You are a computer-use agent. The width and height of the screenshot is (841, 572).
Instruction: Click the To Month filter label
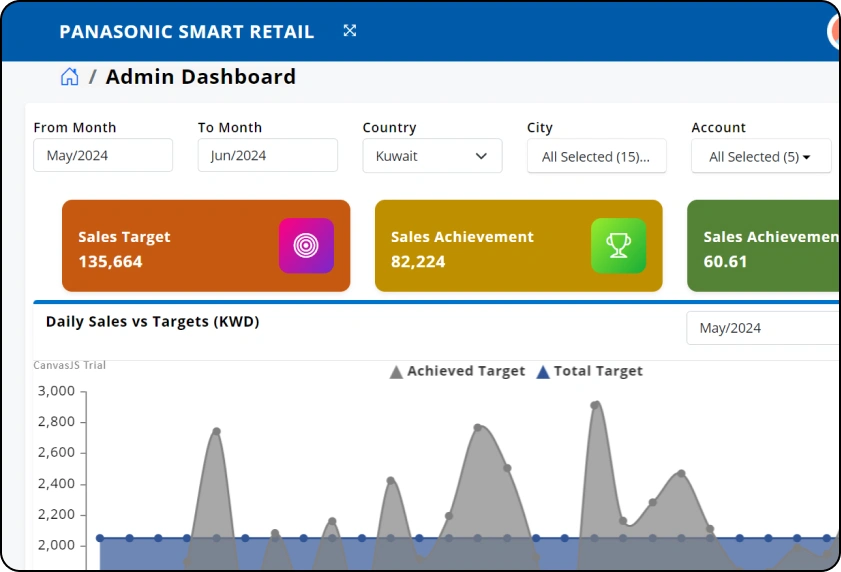pyautogui.click(x=230, y=128)
